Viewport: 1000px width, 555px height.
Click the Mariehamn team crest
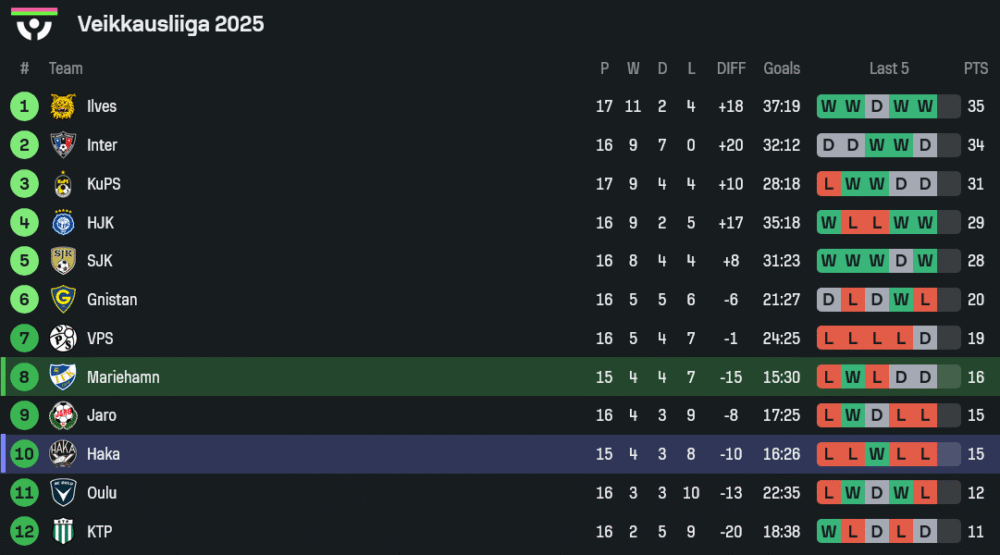click(x=63, y=377)
